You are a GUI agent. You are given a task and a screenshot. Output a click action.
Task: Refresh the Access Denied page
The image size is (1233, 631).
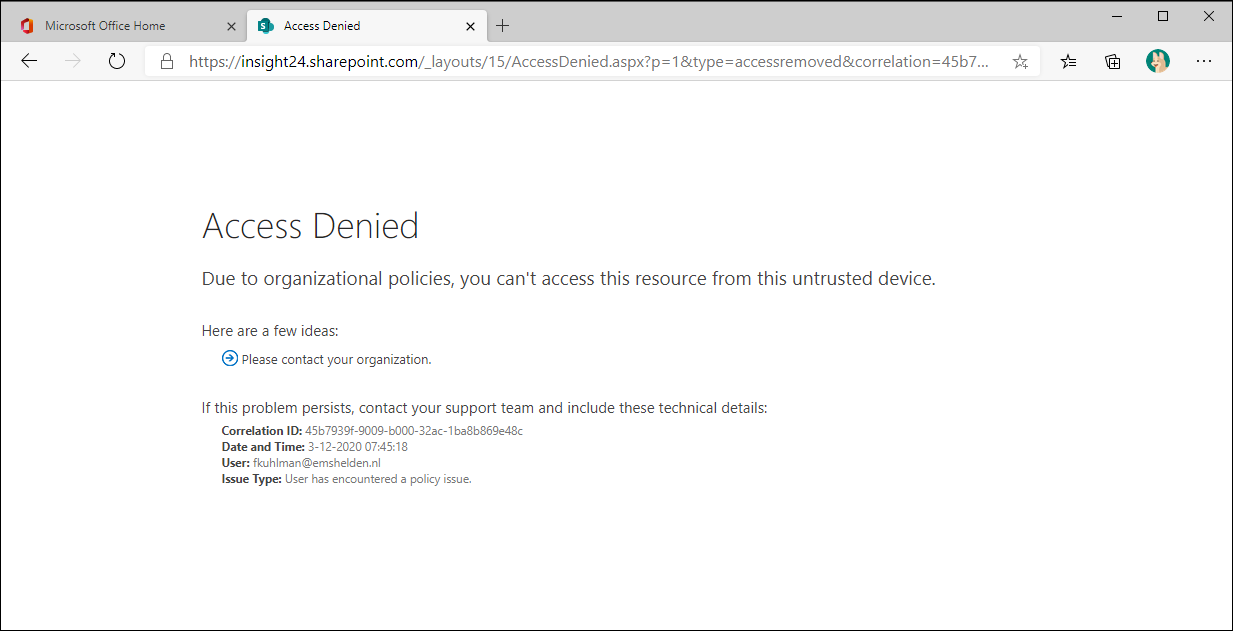pyautogui.click(x=117, y=62)
